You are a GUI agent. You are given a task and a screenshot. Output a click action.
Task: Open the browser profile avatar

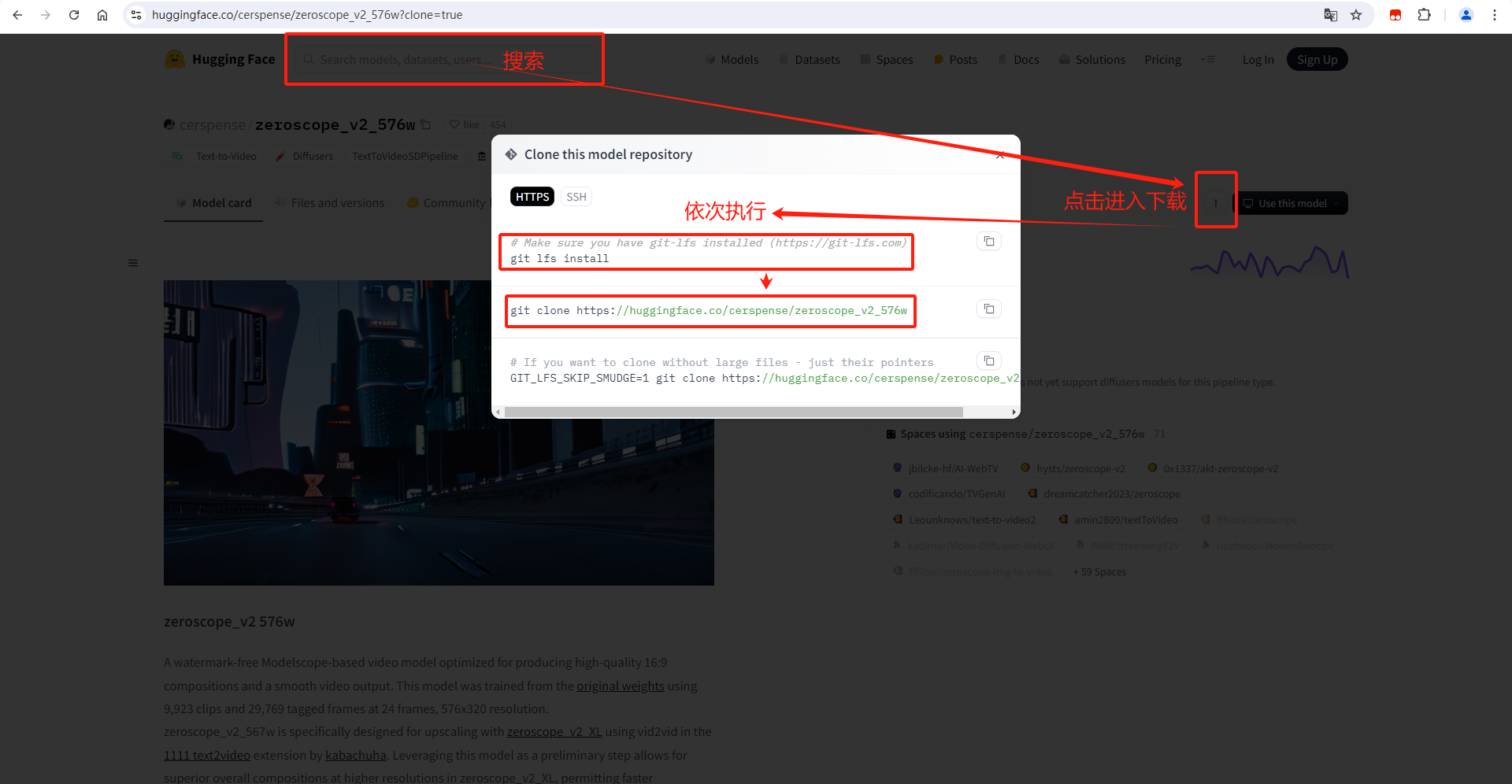click(x=1466, y=15)
